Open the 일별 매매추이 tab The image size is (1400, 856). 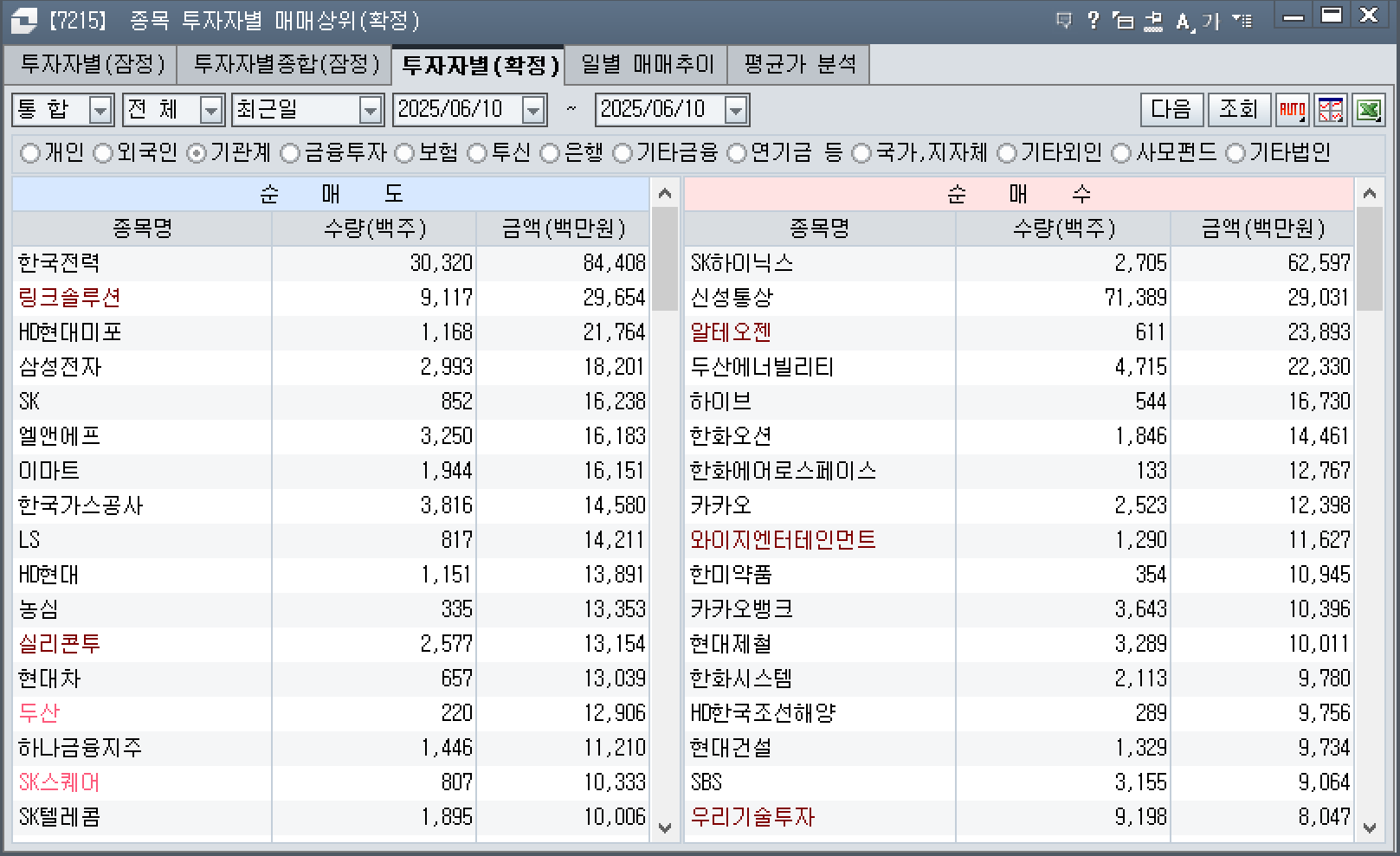pos(647,64)
